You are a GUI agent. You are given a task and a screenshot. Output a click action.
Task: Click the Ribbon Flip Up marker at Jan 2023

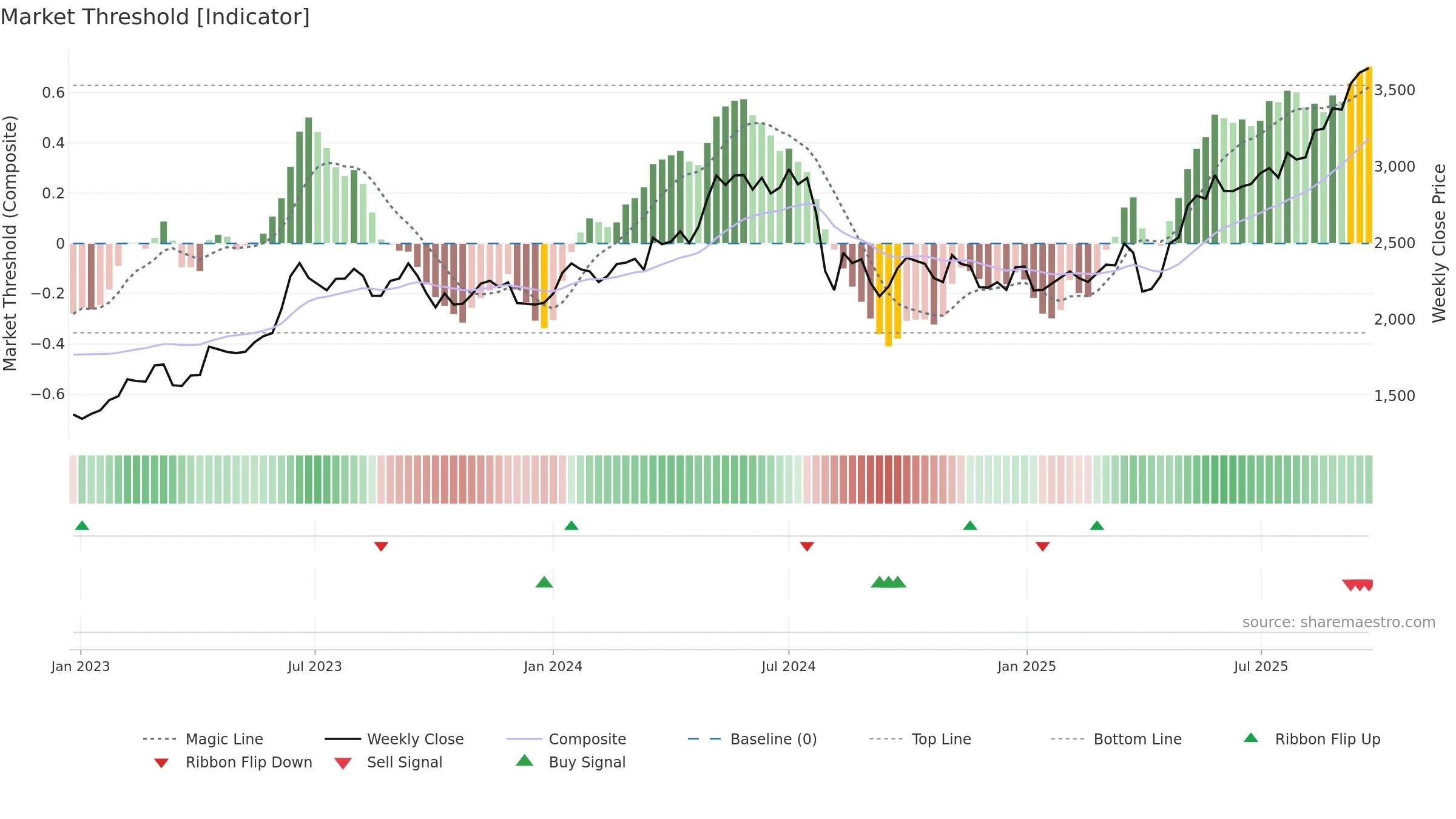pos(82,525)
